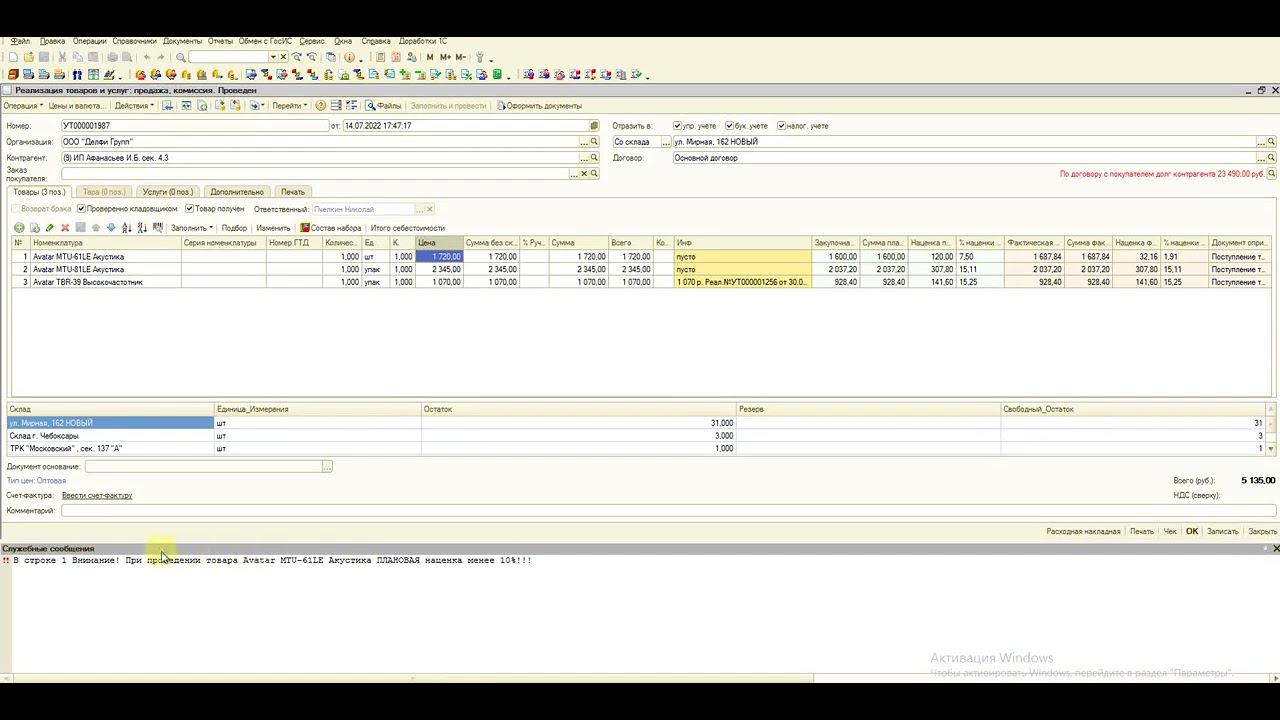Expand the Заполнить dropdown in the table toolbar

[x=192, y=228]
